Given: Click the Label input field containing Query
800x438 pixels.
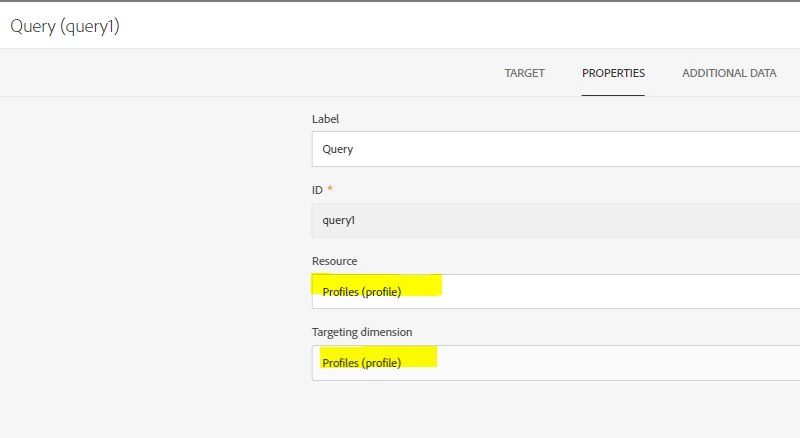Looking at the screenshot, I should pos(556,149).
